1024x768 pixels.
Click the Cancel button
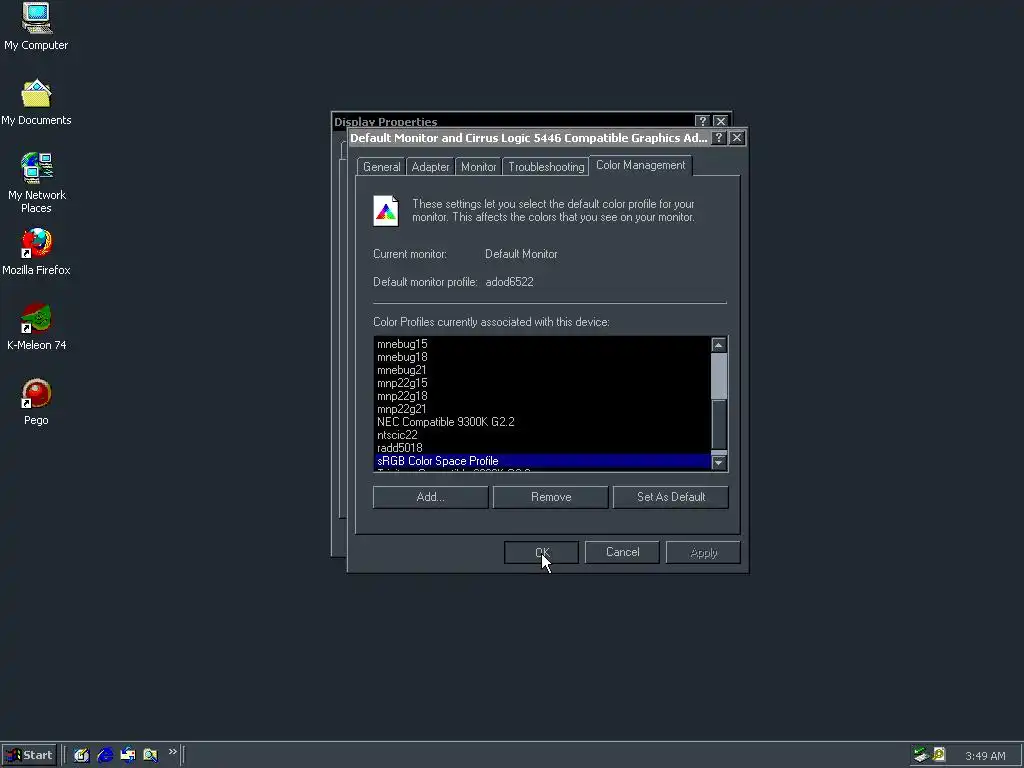coord(622,552)
